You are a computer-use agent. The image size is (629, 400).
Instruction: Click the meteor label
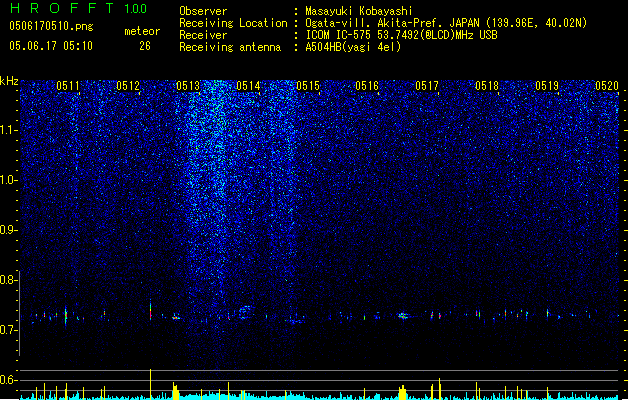pyautogui.click(x=142, y=31)
